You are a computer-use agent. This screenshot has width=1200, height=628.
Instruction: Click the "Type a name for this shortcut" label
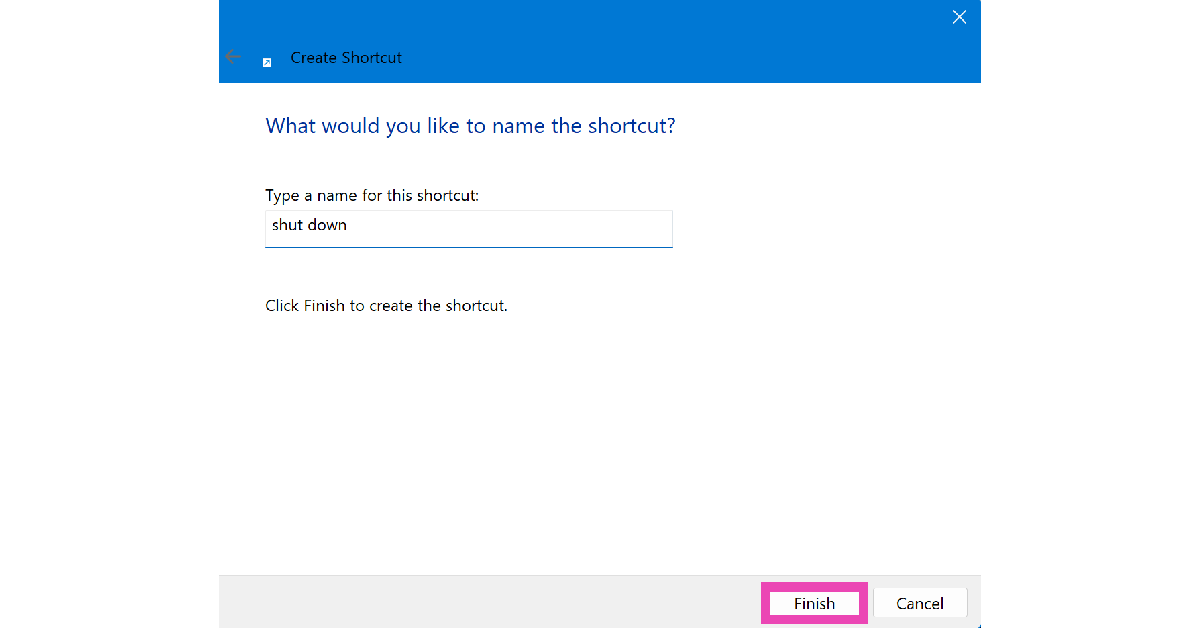pyautogui.click(x=372, y=195)
